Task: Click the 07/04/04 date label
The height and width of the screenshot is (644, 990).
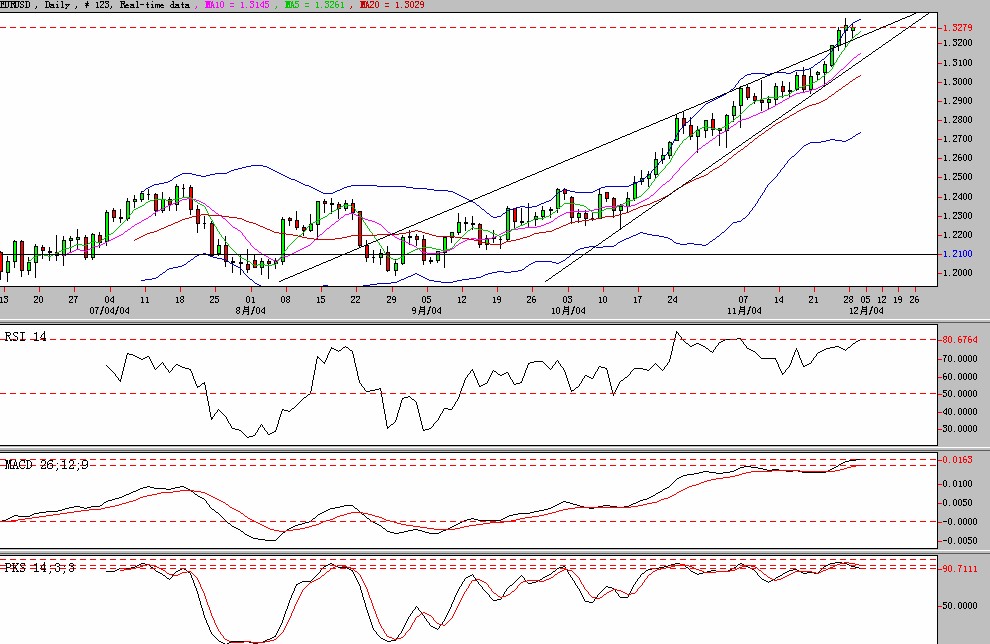Action: tap(109, 311)
